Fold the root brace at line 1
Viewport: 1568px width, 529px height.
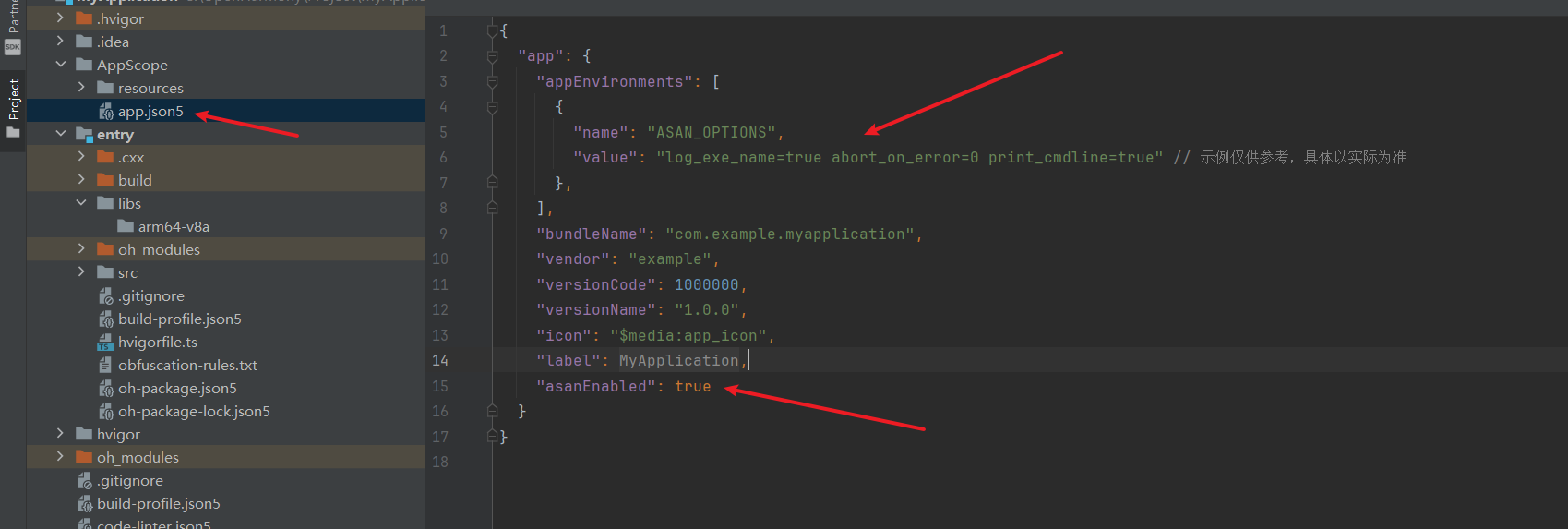(492, 31)
